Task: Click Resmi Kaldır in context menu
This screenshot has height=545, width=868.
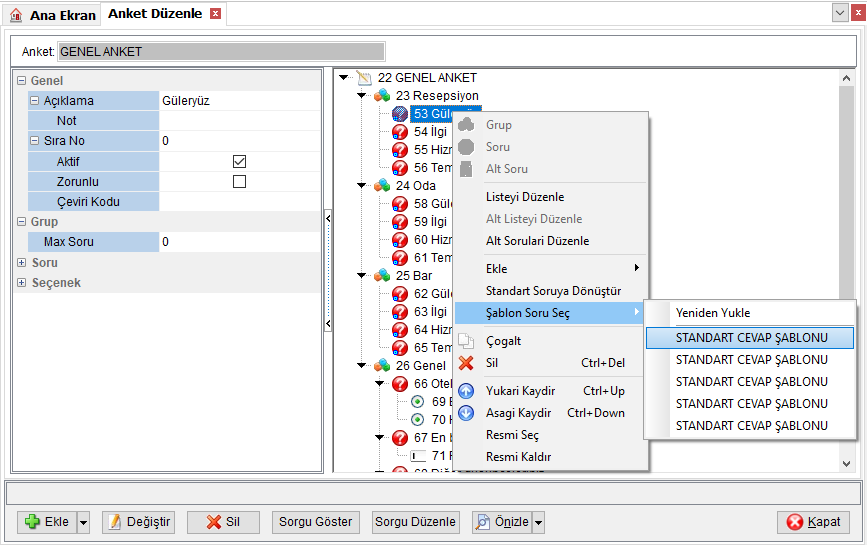Action: coord(518,457)
